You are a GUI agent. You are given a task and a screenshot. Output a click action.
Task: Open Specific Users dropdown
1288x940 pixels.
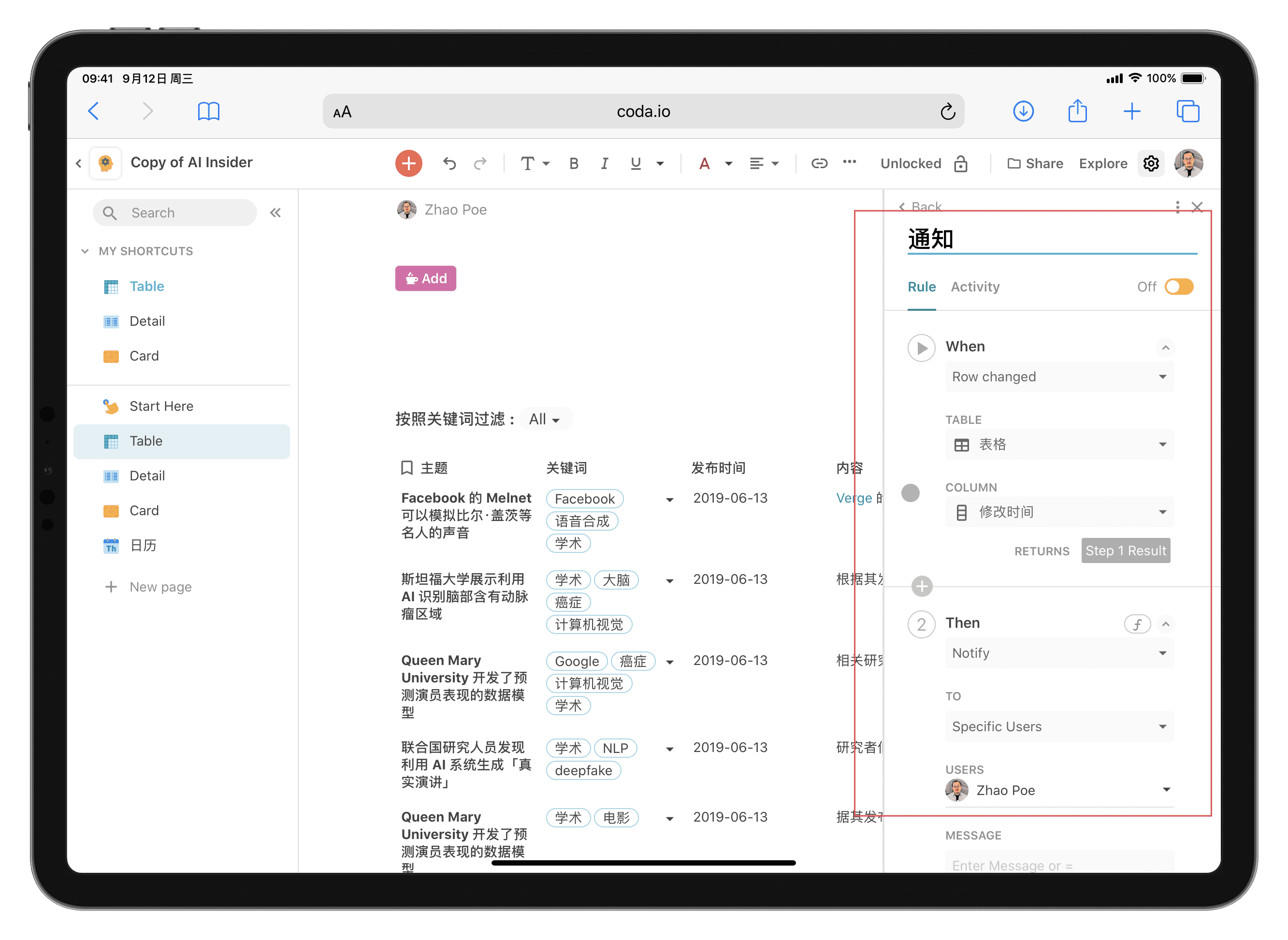pos(1059,726)
